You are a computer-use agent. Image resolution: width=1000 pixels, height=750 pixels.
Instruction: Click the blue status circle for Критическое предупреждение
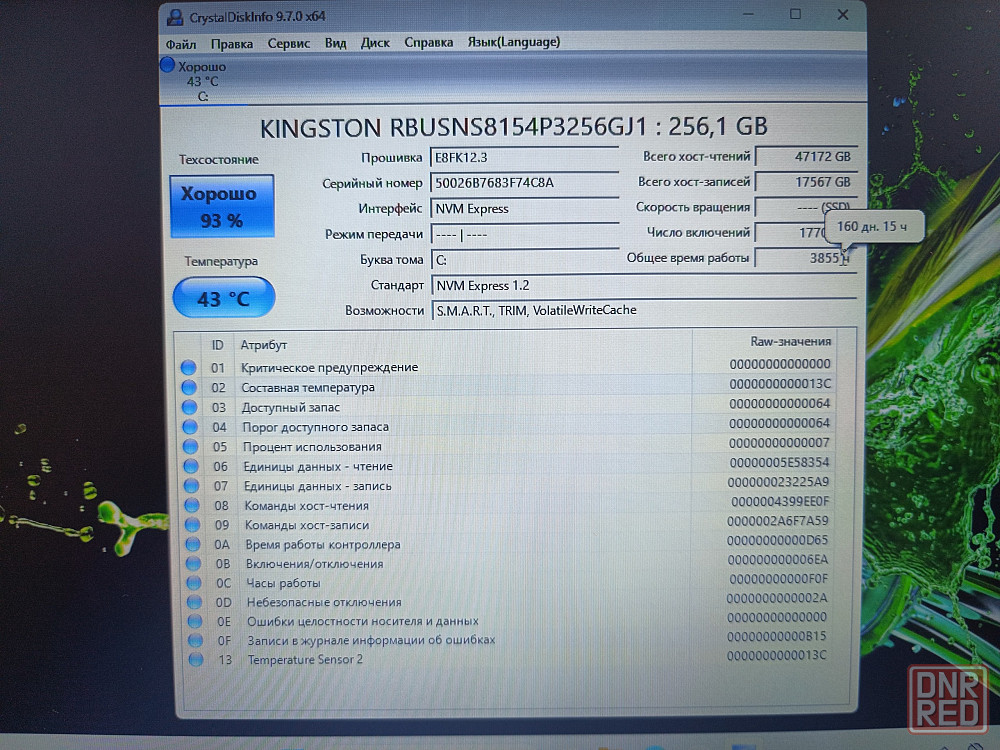(188, 368)
